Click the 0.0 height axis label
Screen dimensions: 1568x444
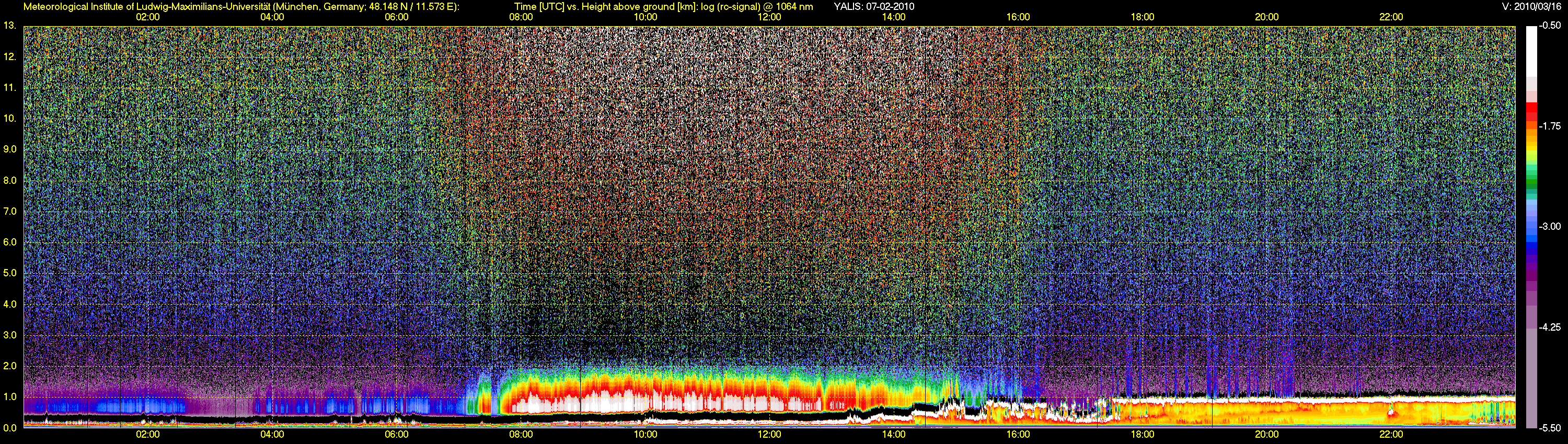point(10,428)
